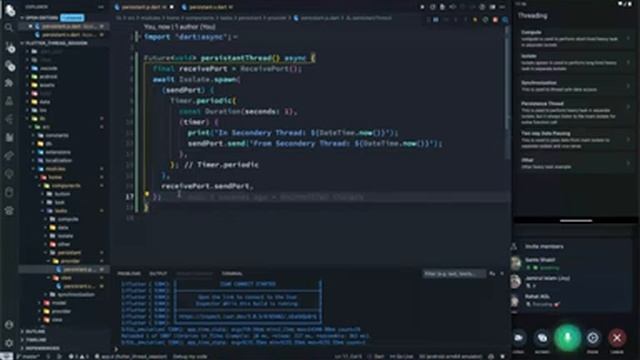640x360 pixels.
Task: Open the Source Control view
Action: click(x=10, y=48)
